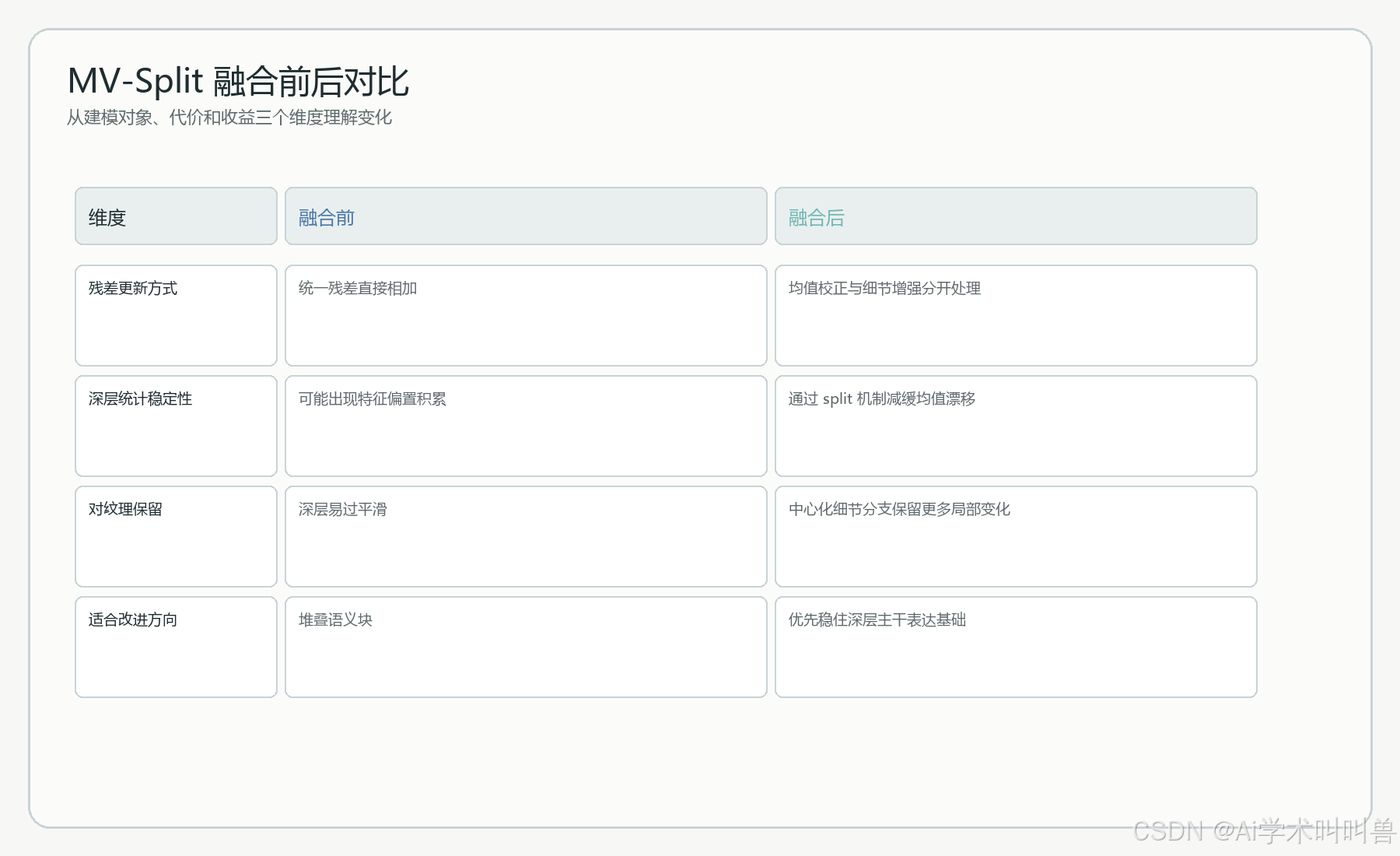Click the 深层易过平滑 cell
This screenshot has width=1400, height=856.
(x=526, y=537)
